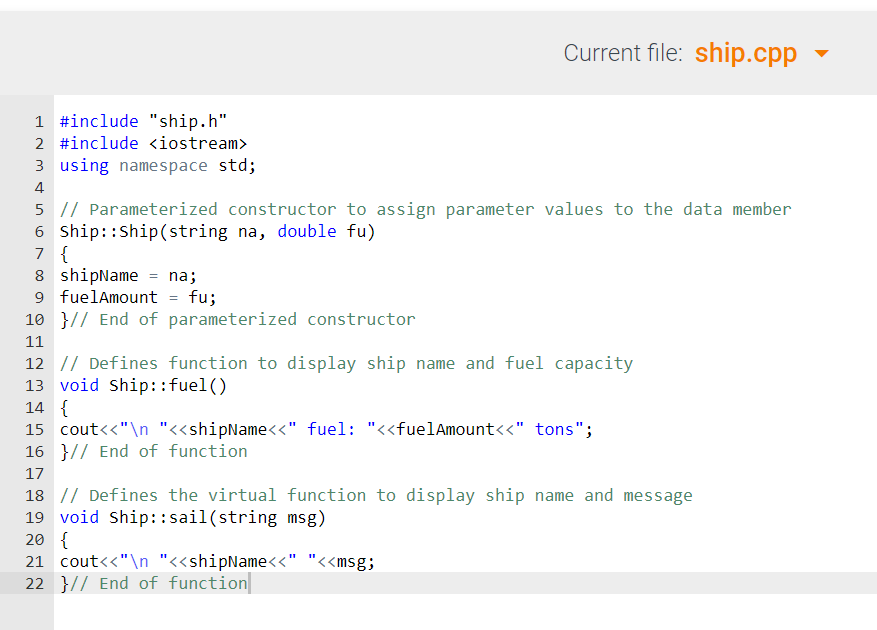Image resolution: width=877 pixels, height=630 pixels.
Task: Click line number 1 in the gutter
Action: point(39,121)
